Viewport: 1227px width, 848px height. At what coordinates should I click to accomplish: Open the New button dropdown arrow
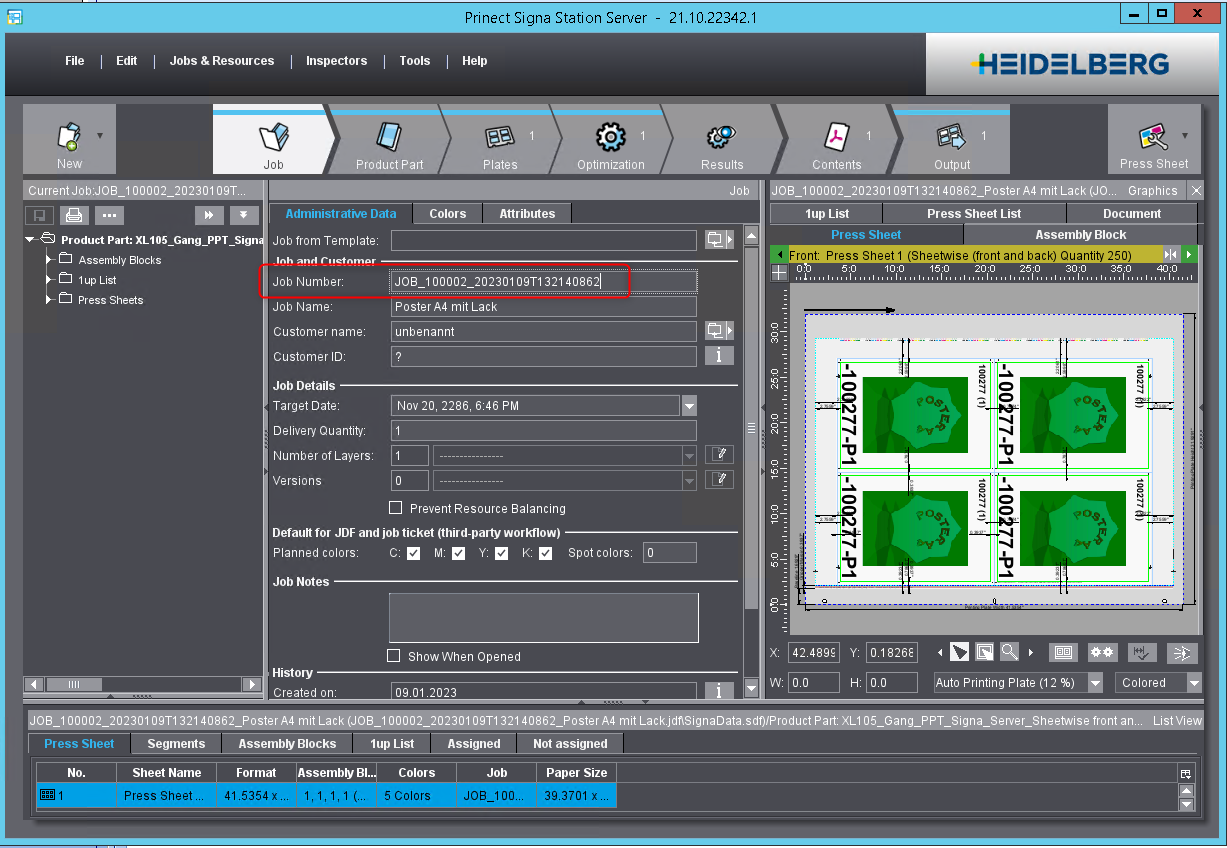[x=99, y=134]
